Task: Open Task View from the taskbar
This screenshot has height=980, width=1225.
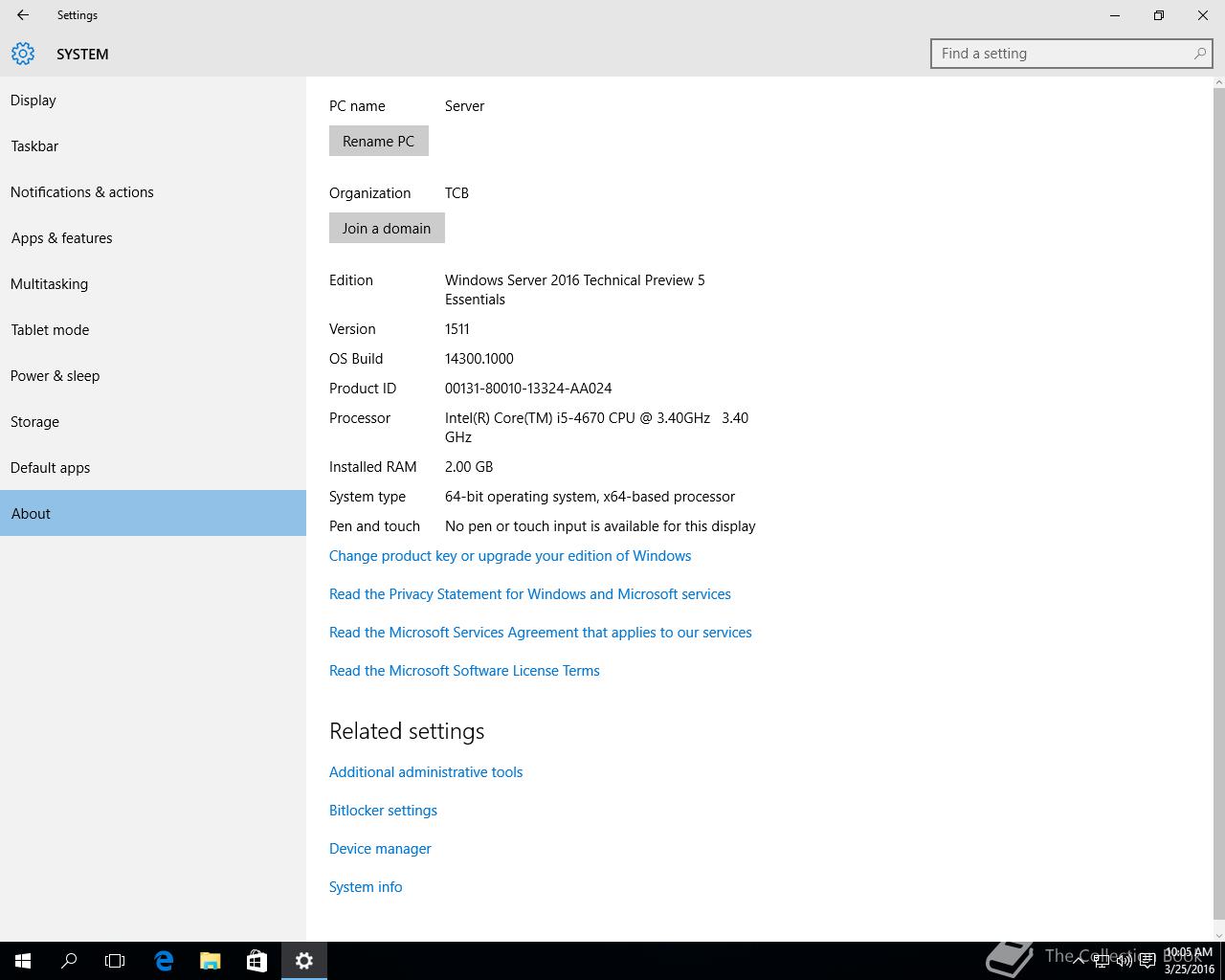Action: pyautogui.click(x=115, y=961)
